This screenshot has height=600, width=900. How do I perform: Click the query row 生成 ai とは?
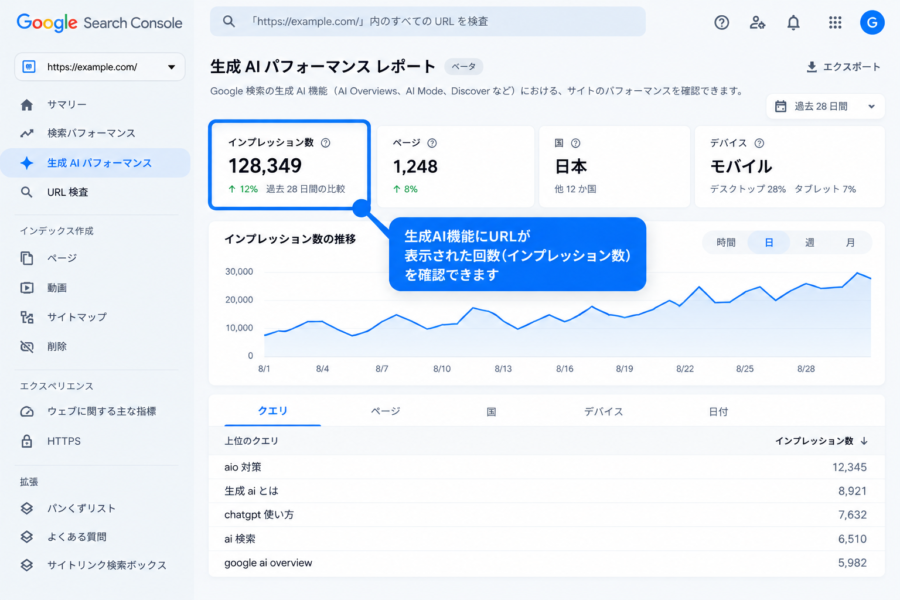[x=546, y=491]
